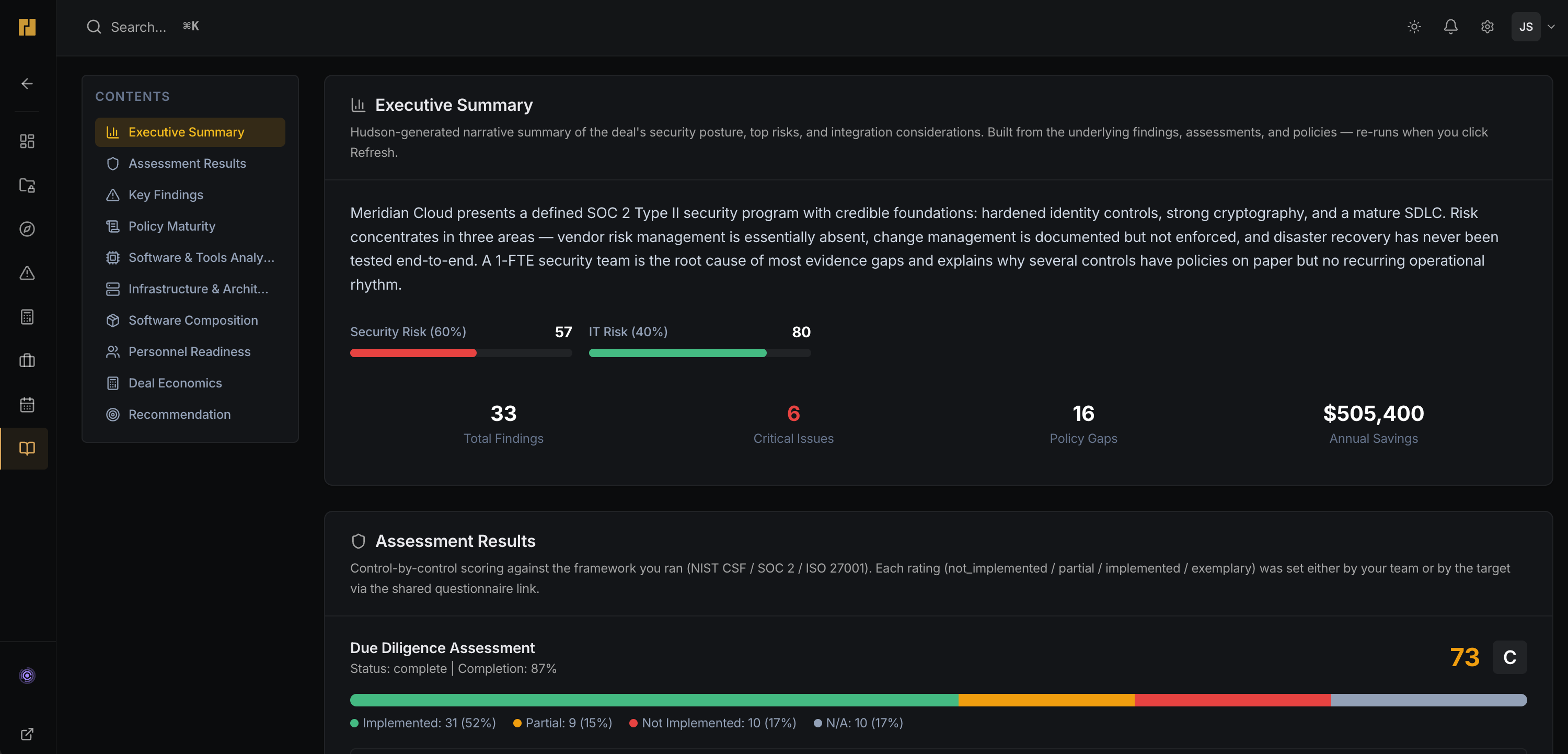Click the app logo in the sidebar
The width and height of the screenshot is (1568, 754).
[27, 27]
